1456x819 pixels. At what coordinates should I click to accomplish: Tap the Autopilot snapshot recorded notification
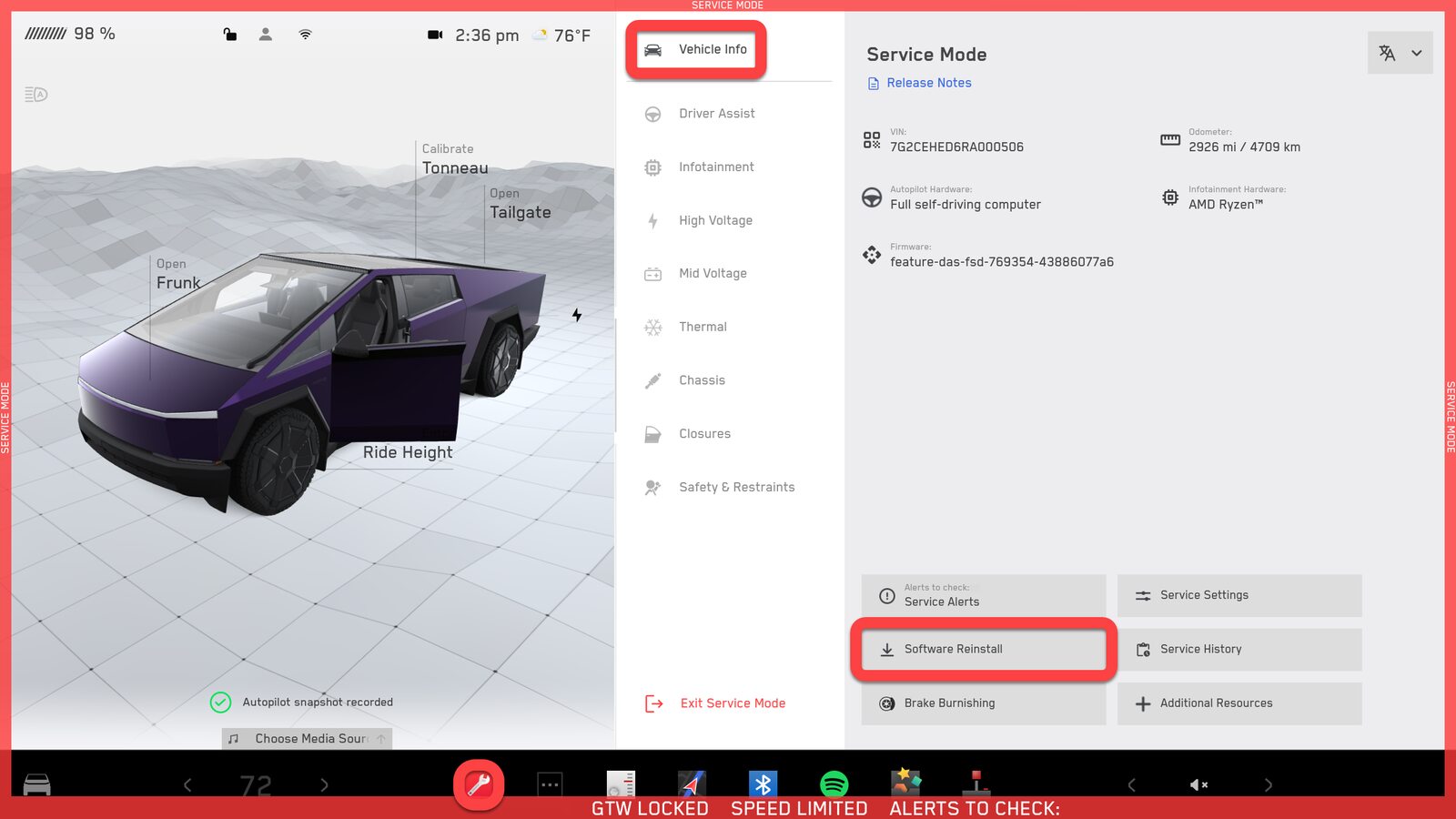[x=302, y=703]
